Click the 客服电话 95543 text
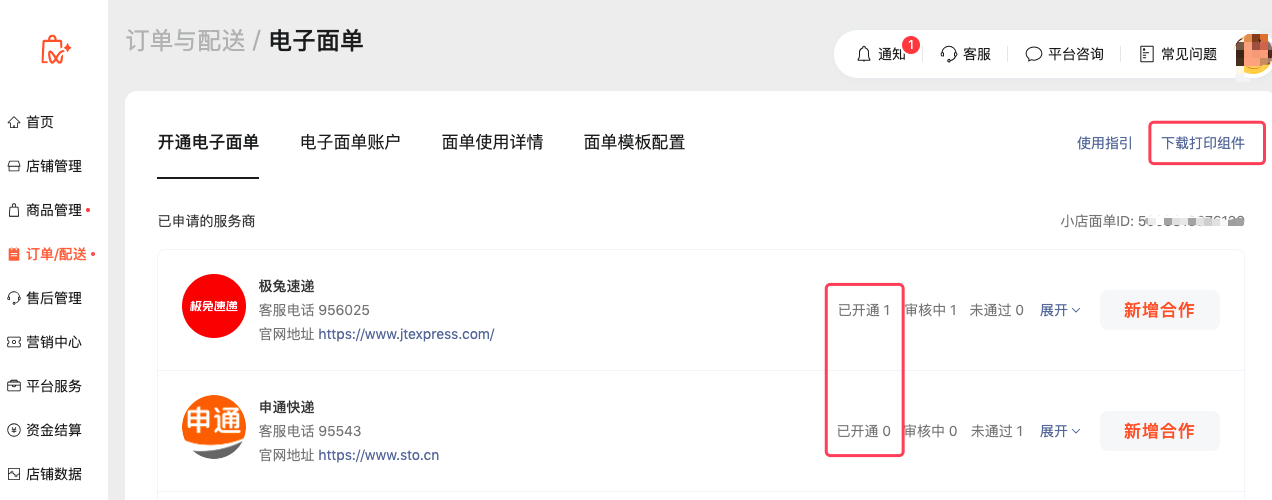1272x500 pixels. click(x=310, y=431)
